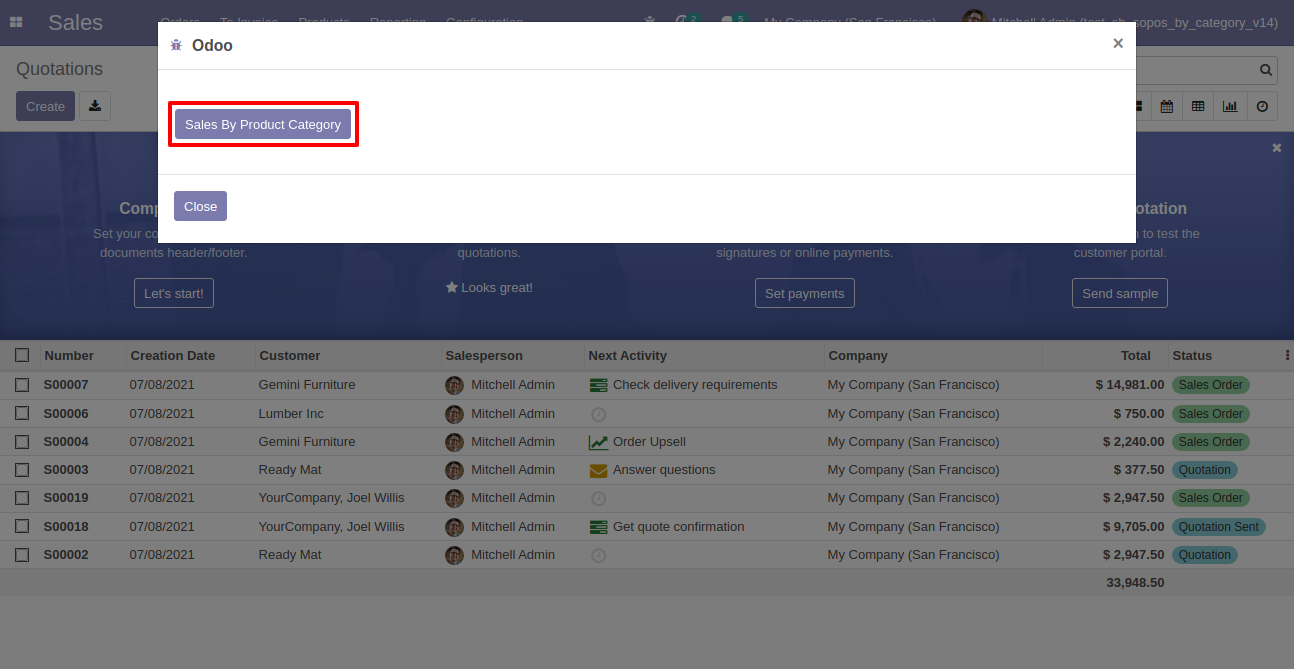Check the box for order S00019
The image size is (1294, 669).
click(22, 498)
